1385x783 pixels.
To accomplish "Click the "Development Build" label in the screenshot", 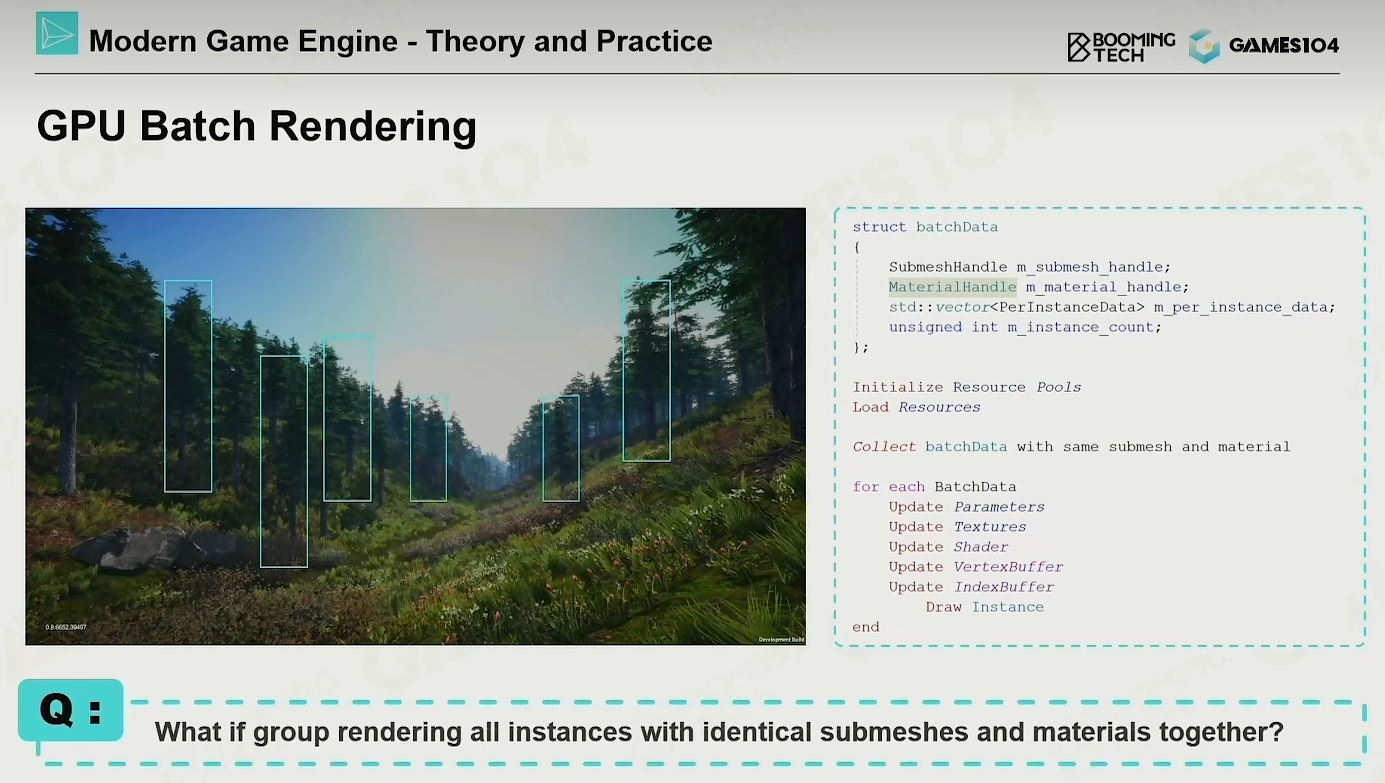I will click(x=779, y=639).
